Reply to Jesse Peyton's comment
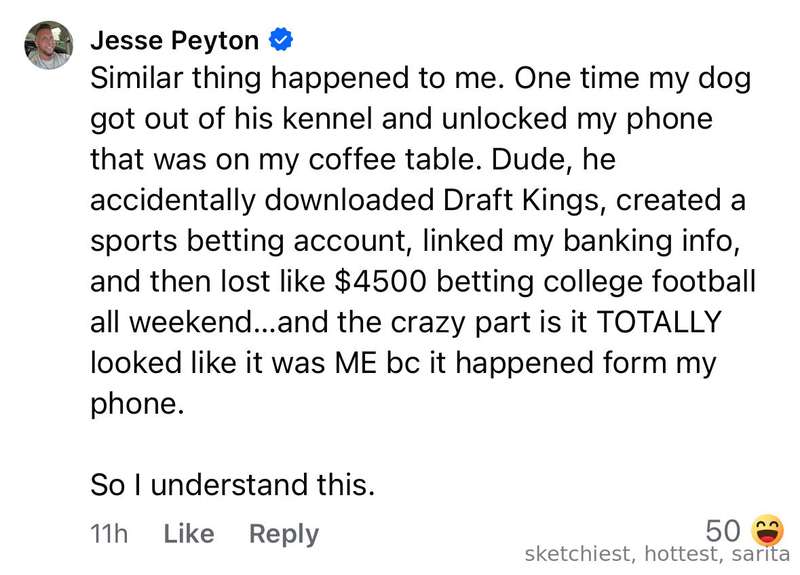 coord(284,535)
